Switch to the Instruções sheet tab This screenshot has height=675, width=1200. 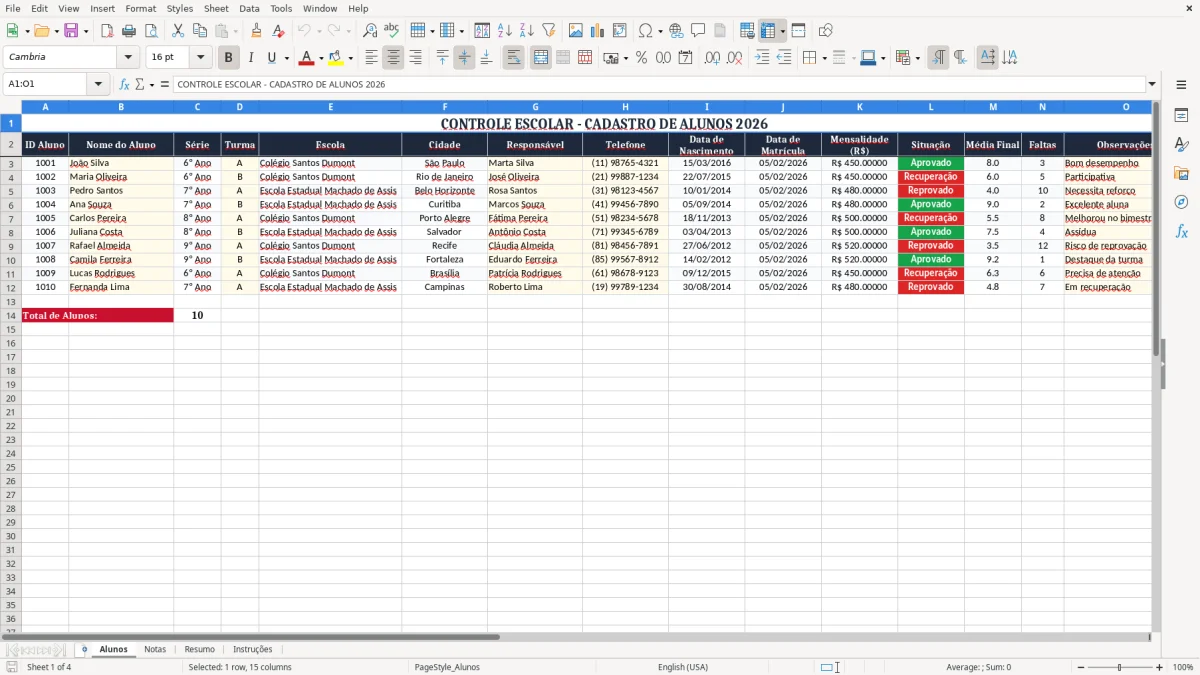252,649
